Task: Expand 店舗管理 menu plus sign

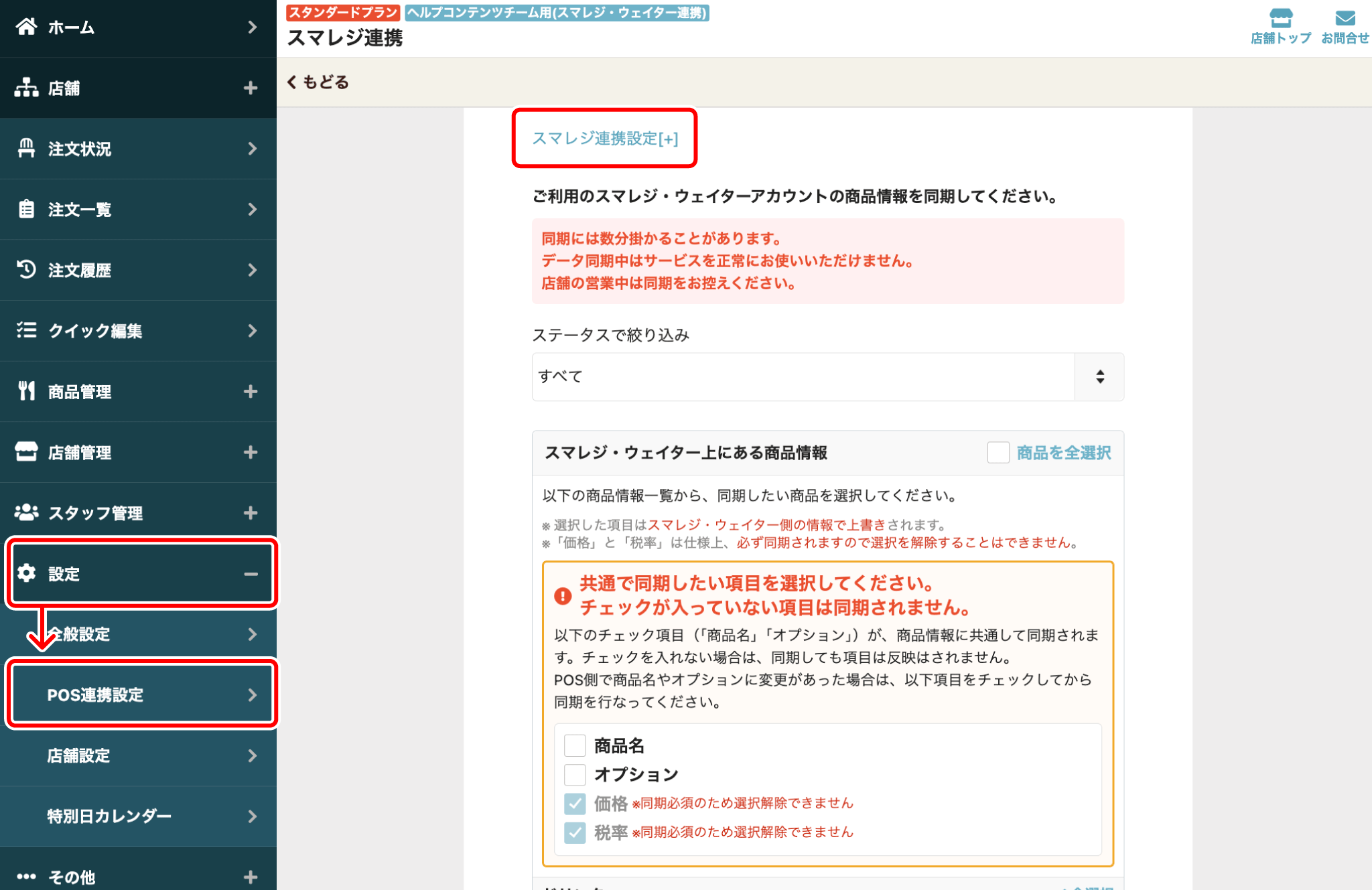Action: click(251, 452)
